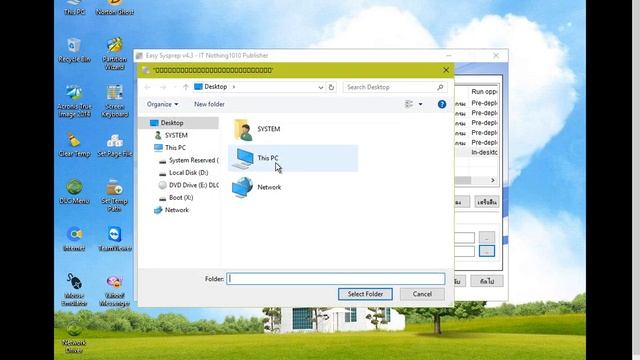Launch Acronis True Image 2014 icon
The width and height of the screenshot is (640, 360).
coord(74,101)
